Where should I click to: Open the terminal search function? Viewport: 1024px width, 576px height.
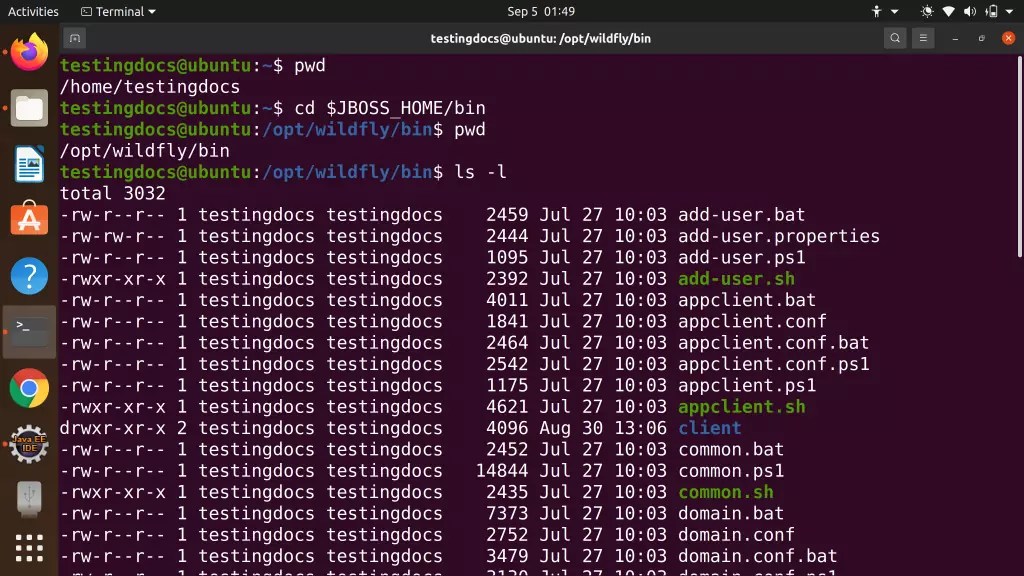click(893, 37)
